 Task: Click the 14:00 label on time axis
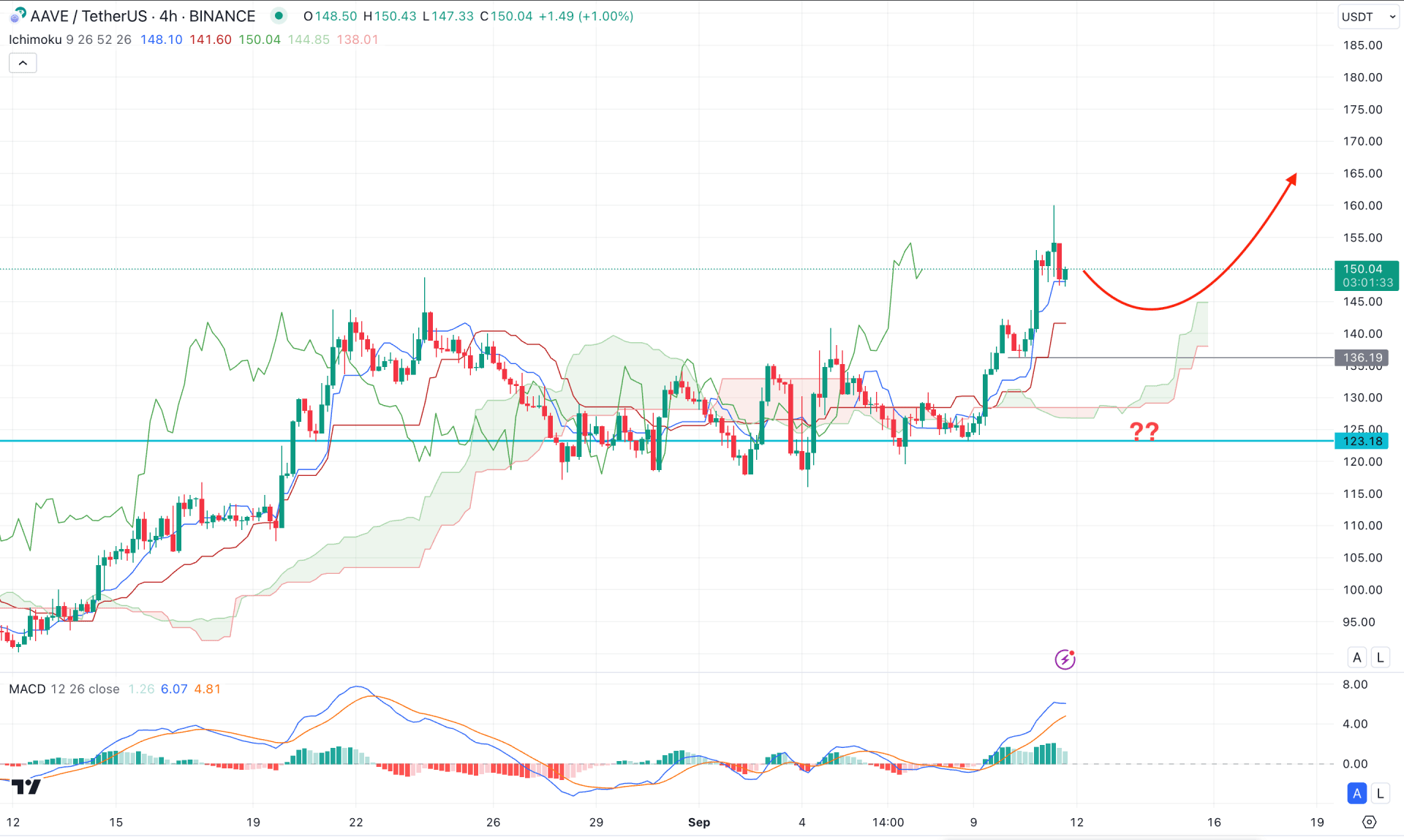coord(888,822)
